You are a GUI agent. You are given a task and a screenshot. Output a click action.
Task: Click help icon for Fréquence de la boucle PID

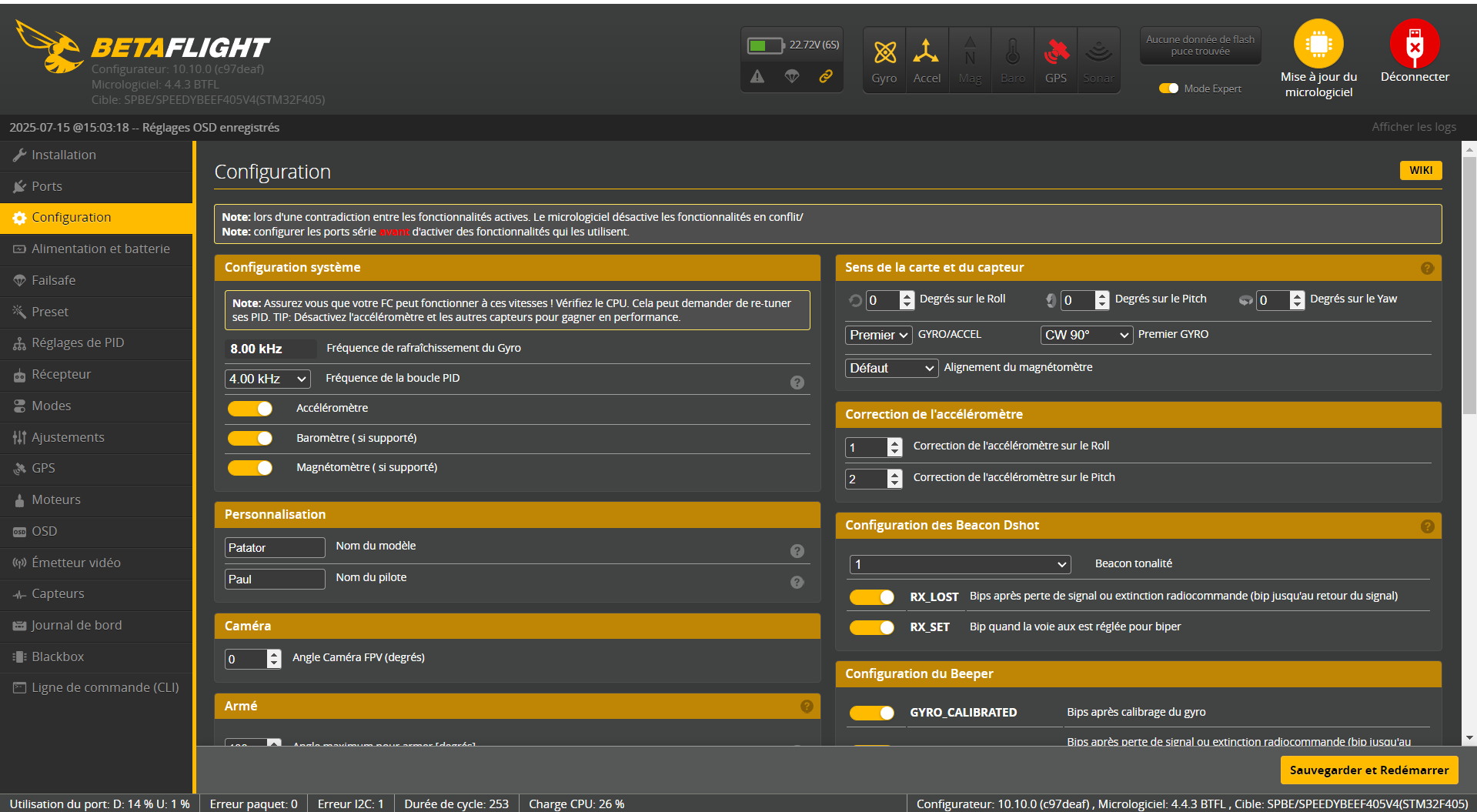pyautogui.click(x=797, y=383)
